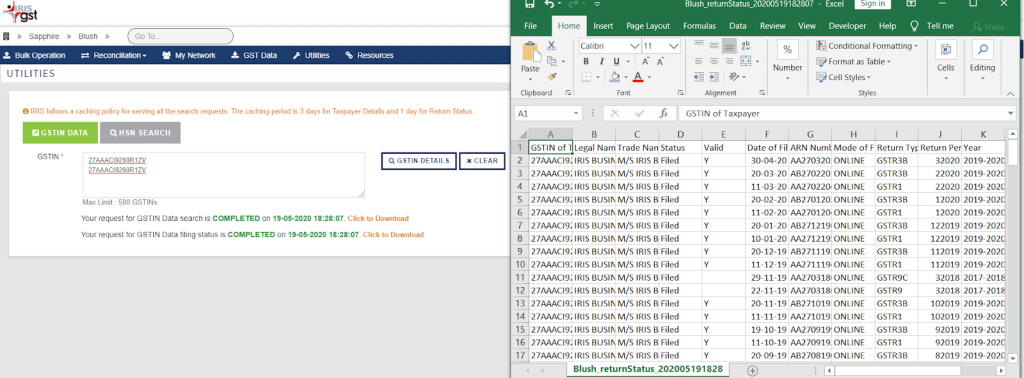Download the GSTIN filing status result

tap(393, 234)
